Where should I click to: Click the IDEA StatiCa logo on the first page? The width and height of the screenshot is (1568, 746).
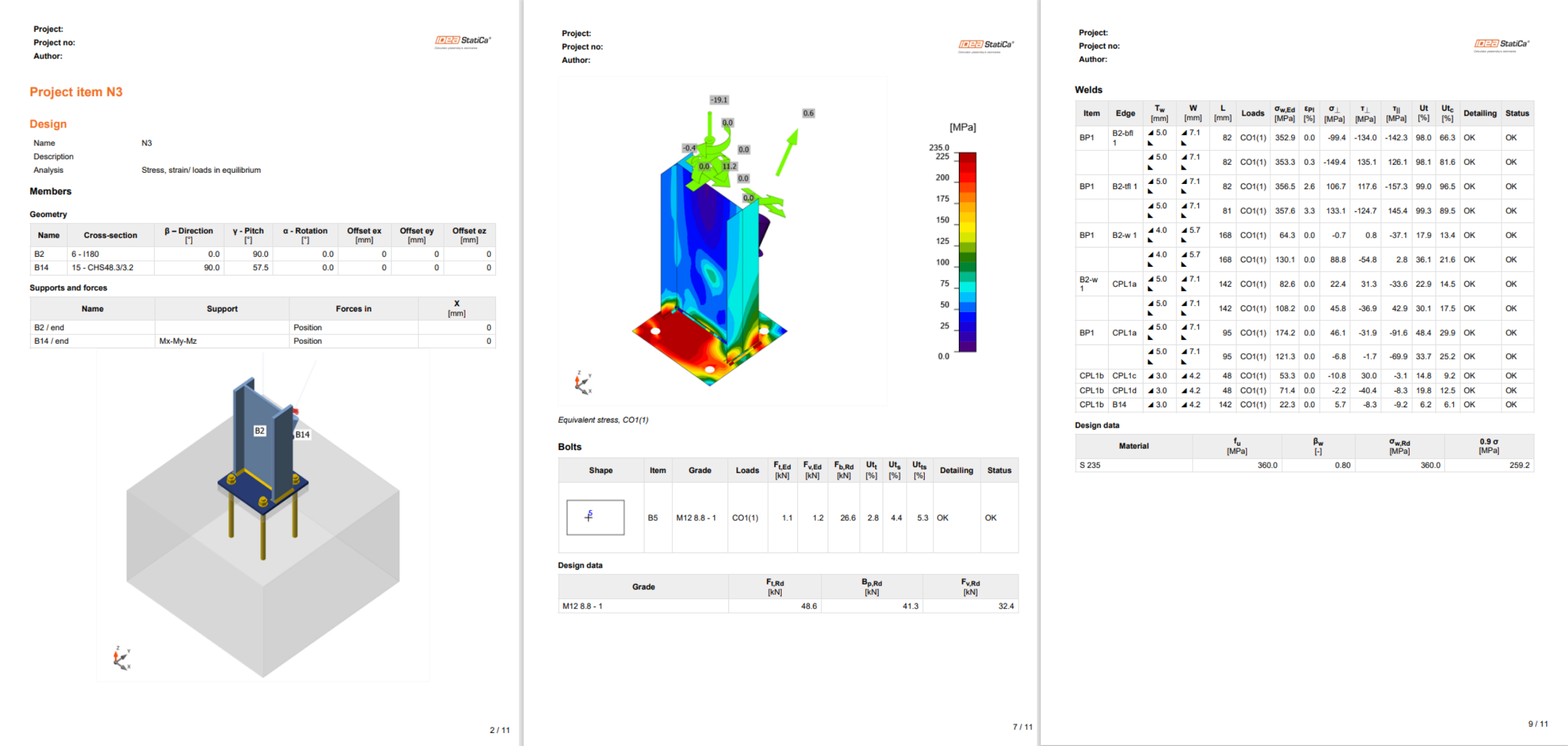coord(462,41)
